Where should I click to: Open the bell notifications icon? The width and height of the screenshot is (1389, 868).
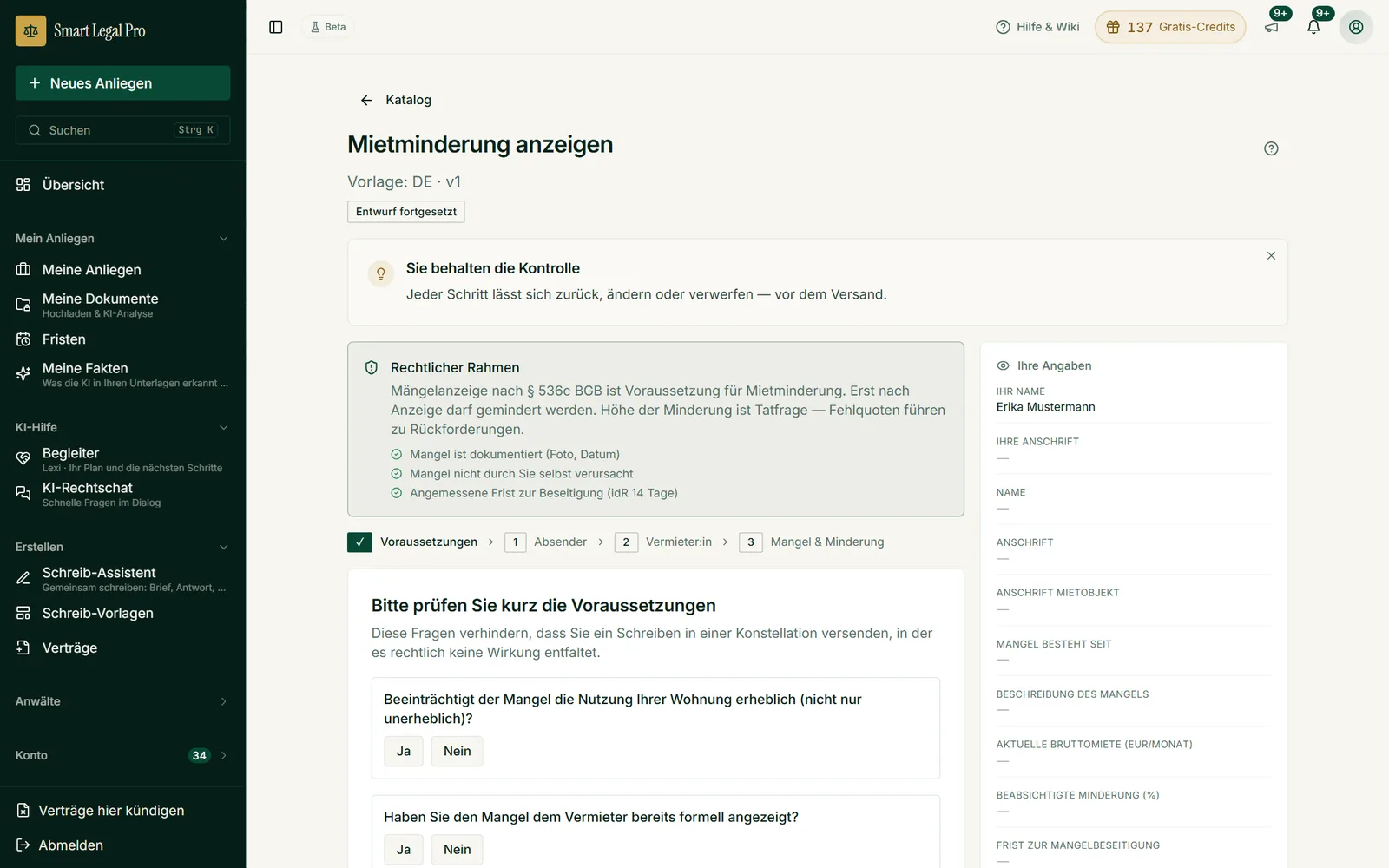coord(1313,27)
